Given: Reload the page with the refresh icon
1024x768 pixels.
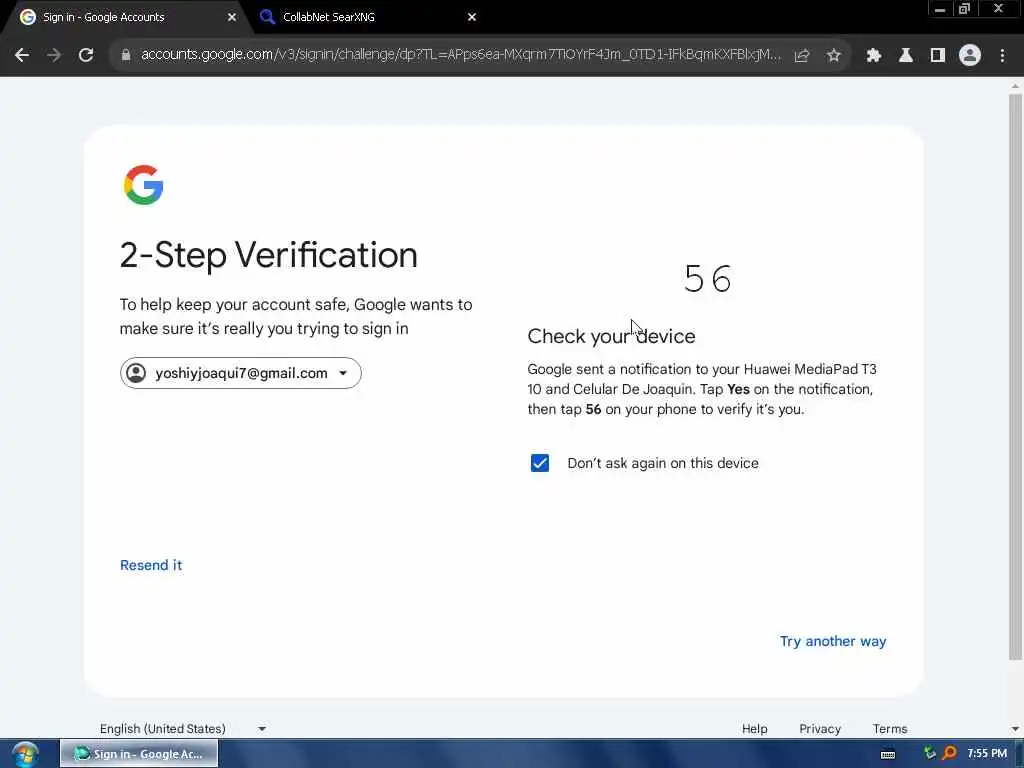Looking at the screenshot, I should [86, 56].
